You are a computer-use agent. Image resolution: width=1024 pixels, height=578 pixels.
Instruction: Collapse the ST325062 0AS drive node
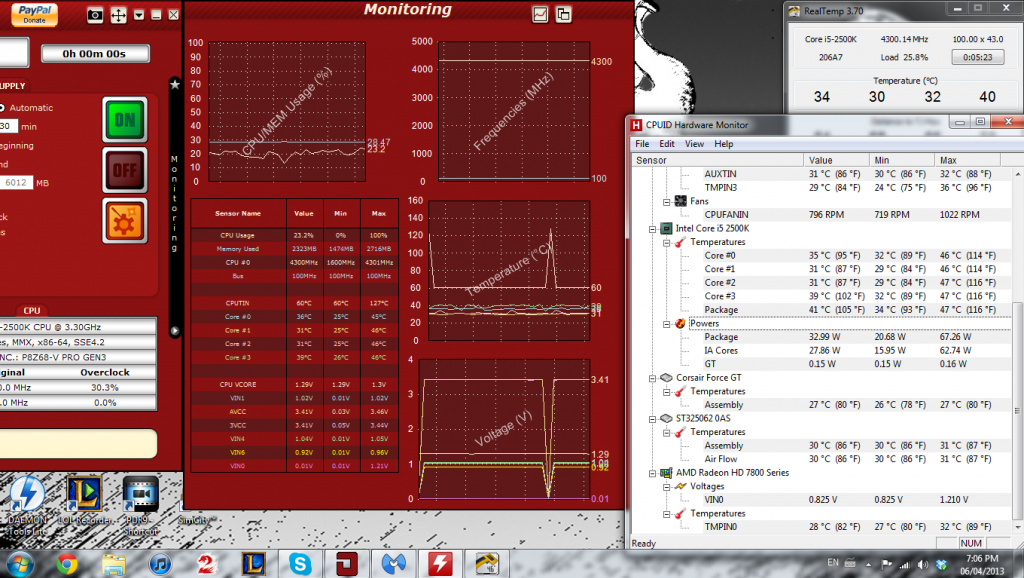pyautogui.click(x=652, y=419)
